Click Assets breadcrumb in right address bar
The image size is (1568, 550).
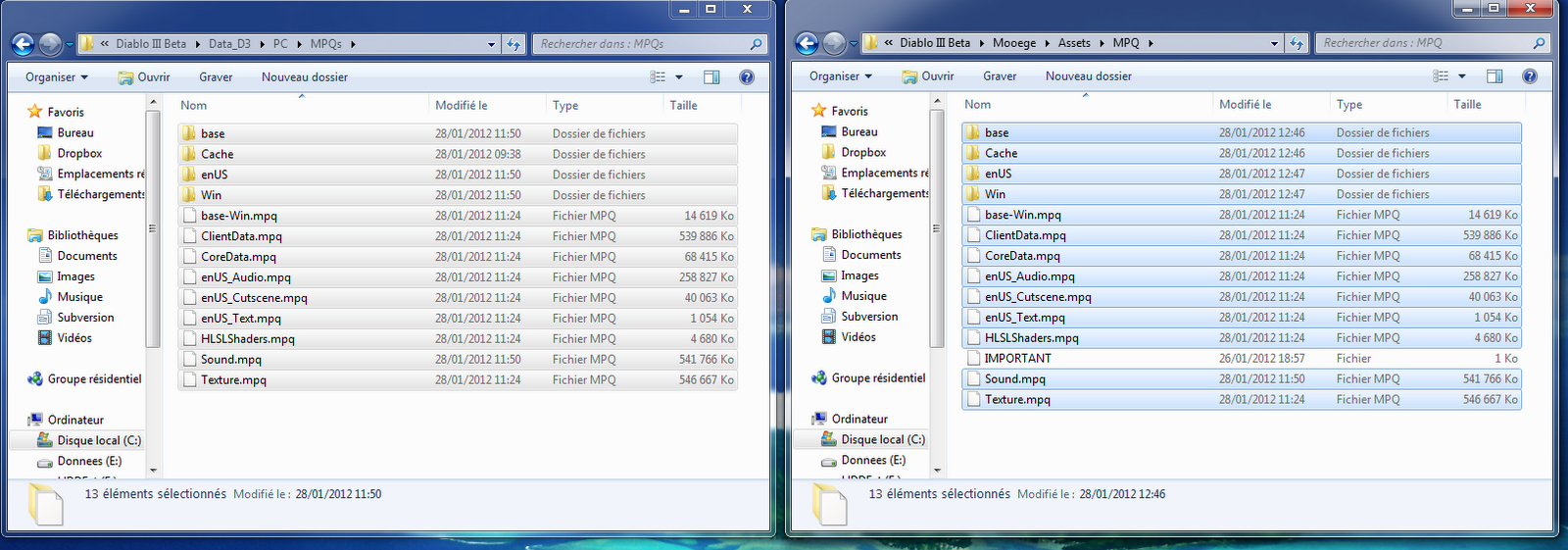1074,43
